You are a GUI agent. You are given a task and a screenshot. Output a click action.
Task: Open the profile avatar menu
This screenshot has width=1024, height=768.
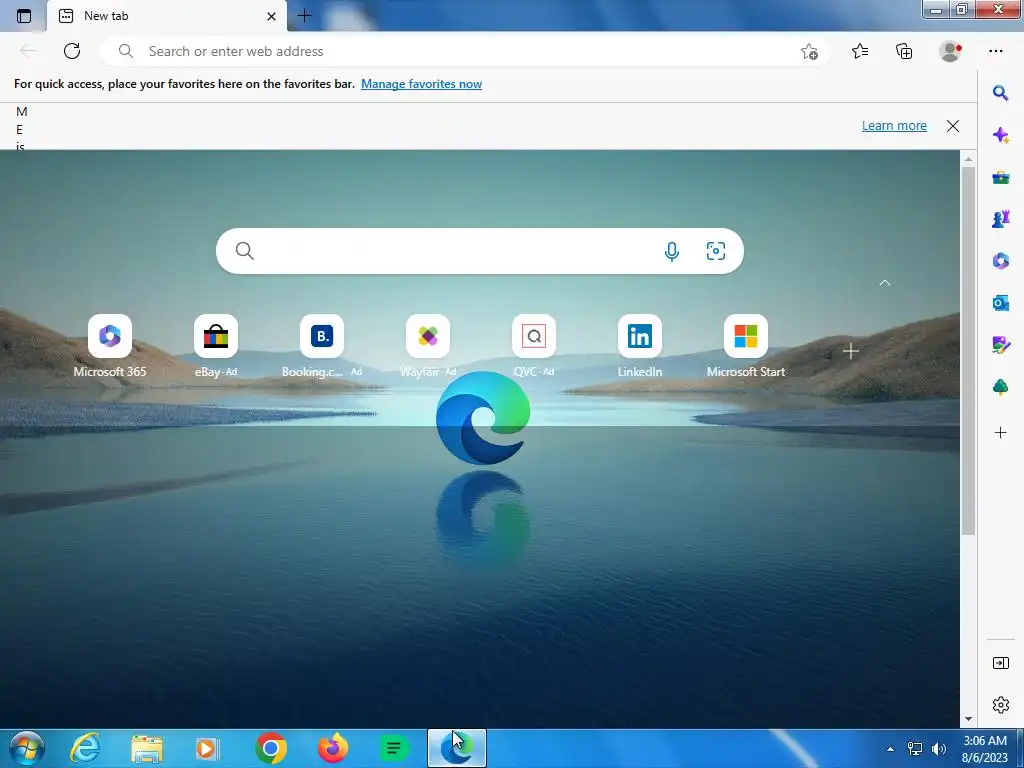[950, 51]
